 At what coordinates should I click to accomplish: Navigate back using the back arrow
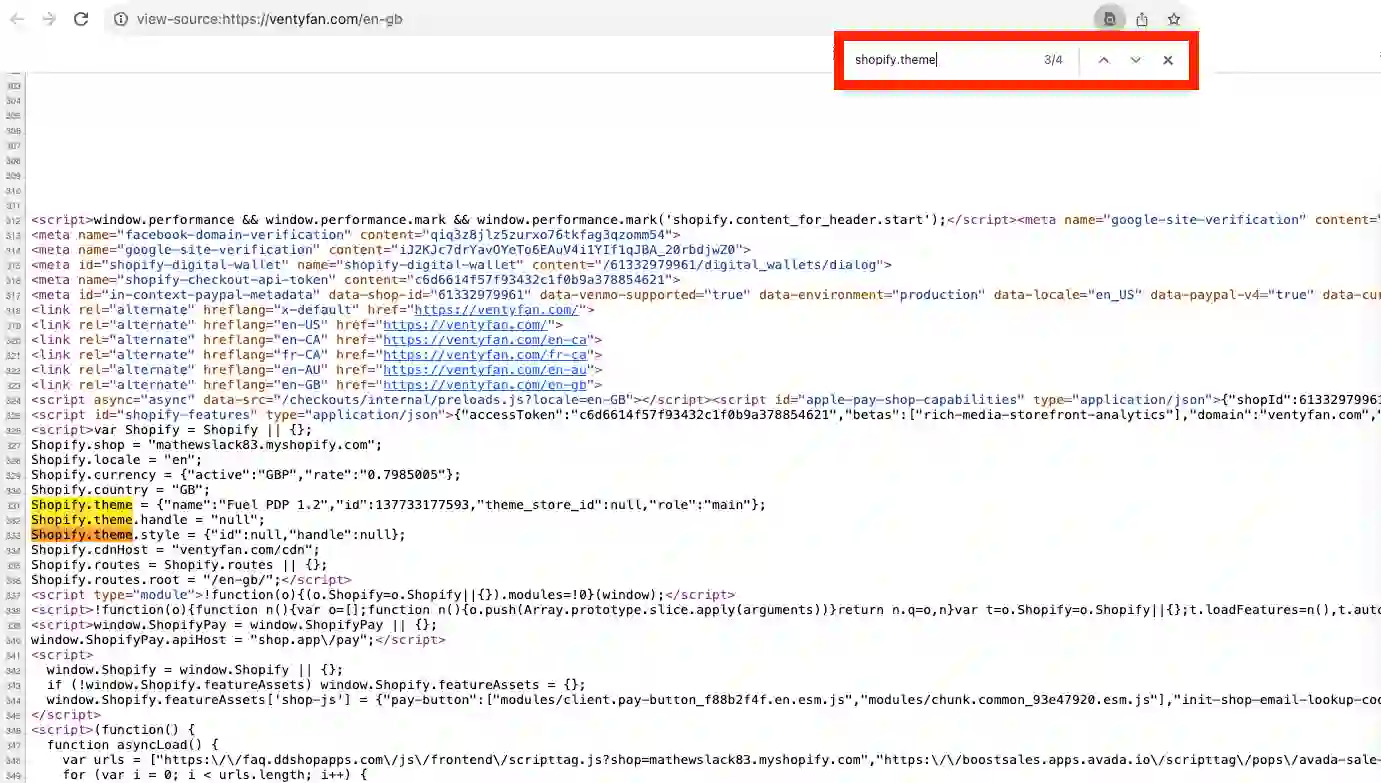(x=20, y=18)
